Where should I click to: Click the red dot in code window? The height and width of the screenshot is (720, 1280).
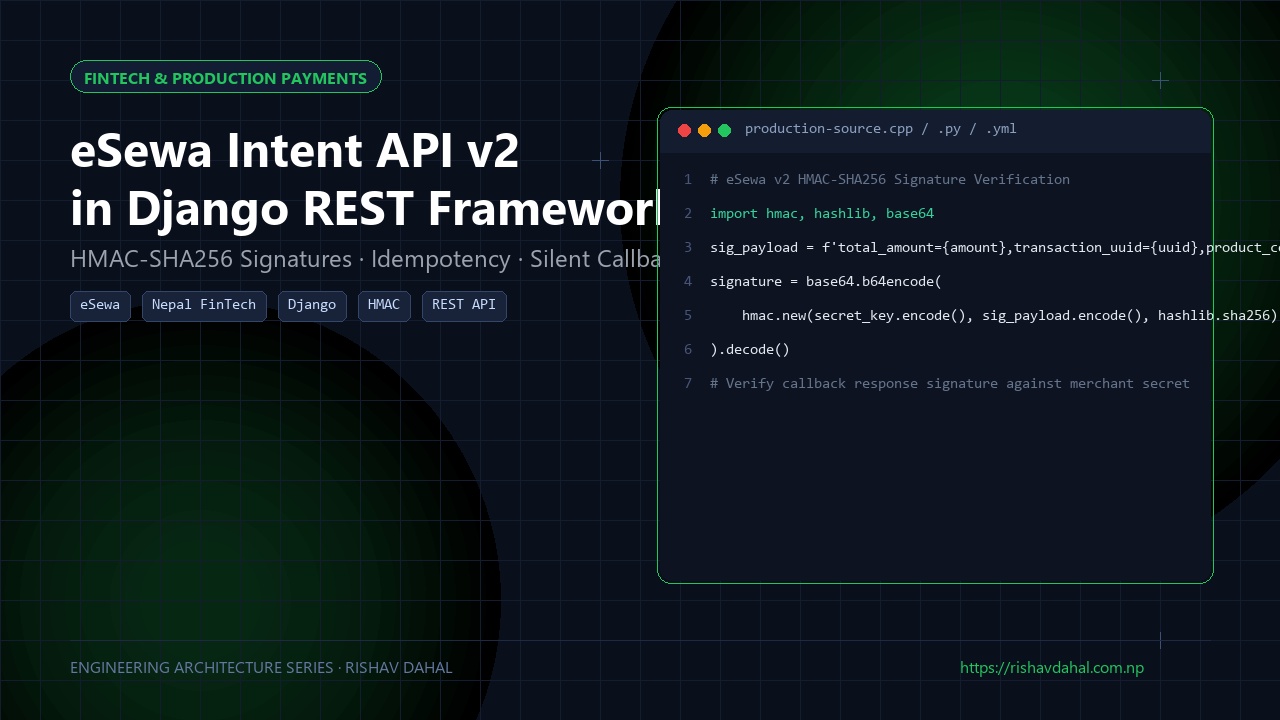click(684, 130)
